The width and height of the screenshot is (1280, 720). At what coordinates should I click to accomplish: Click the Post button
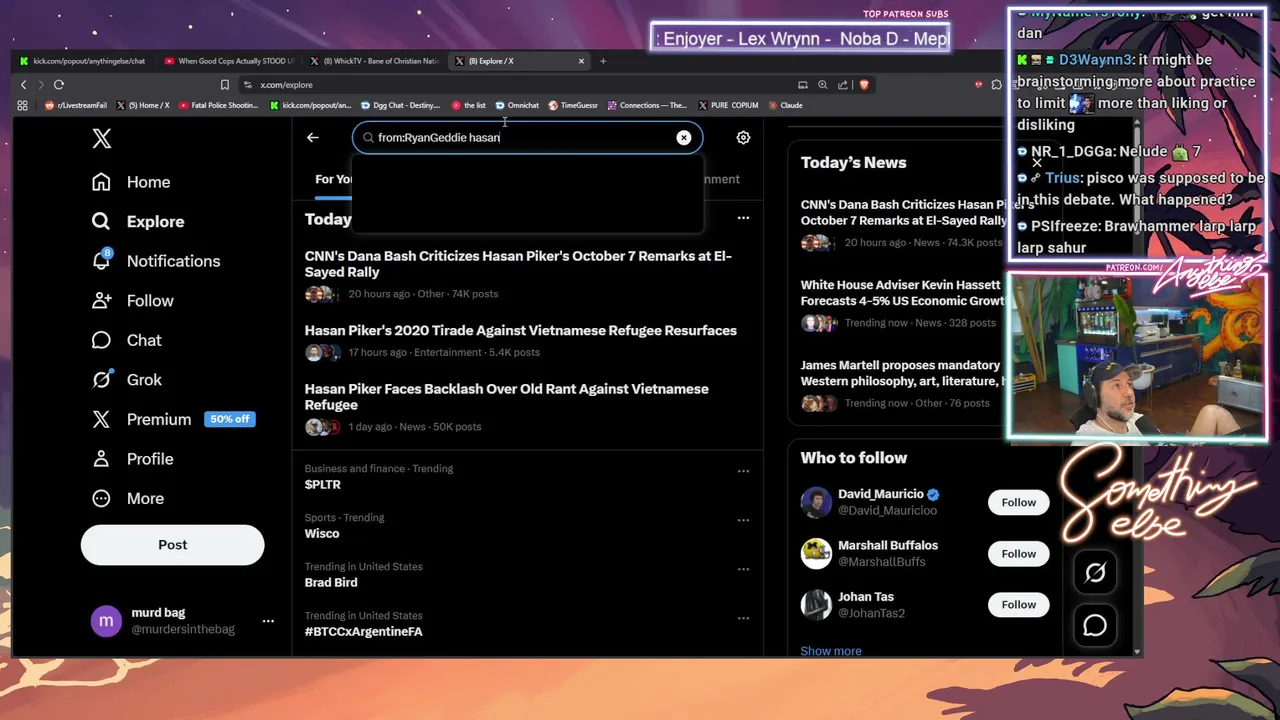tap(172, 545)
